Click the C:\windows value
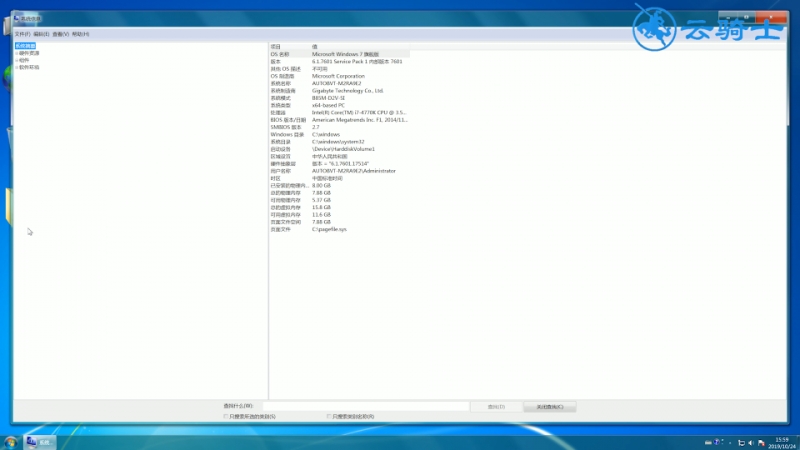The height and width of the screenshot is (450, 800). point(326,135)
